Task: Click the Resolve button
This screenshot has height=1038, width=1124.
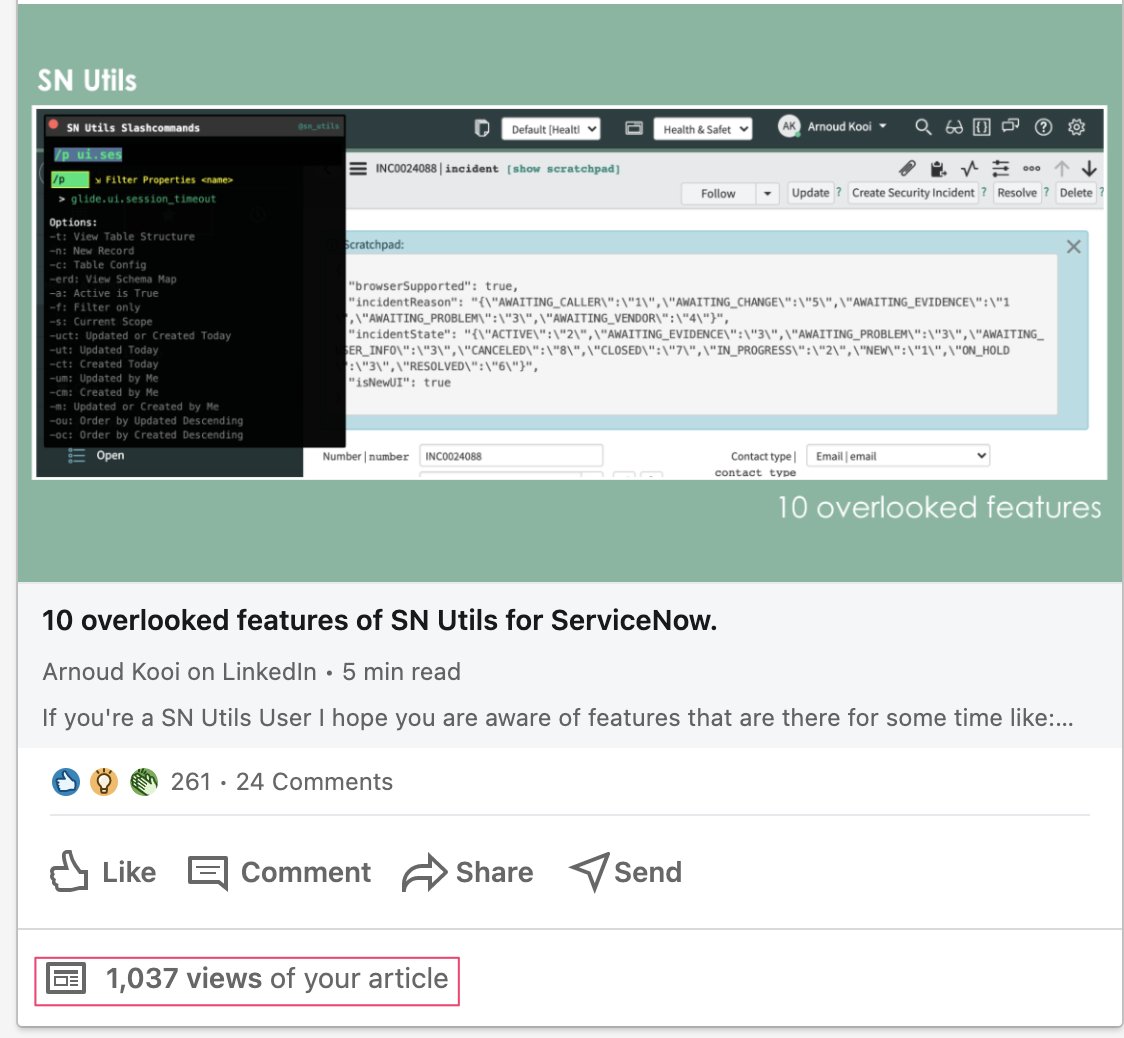Action: coord(1018,193)
